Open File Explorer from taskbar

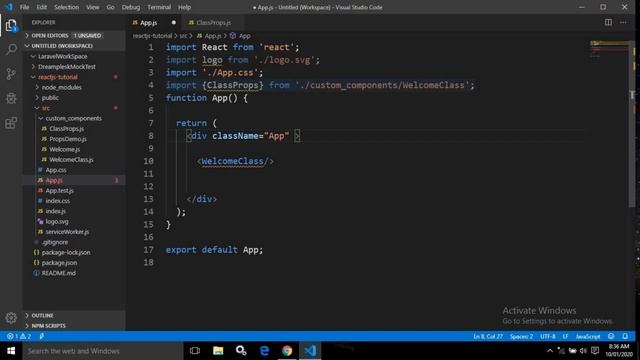coord(218,351)
